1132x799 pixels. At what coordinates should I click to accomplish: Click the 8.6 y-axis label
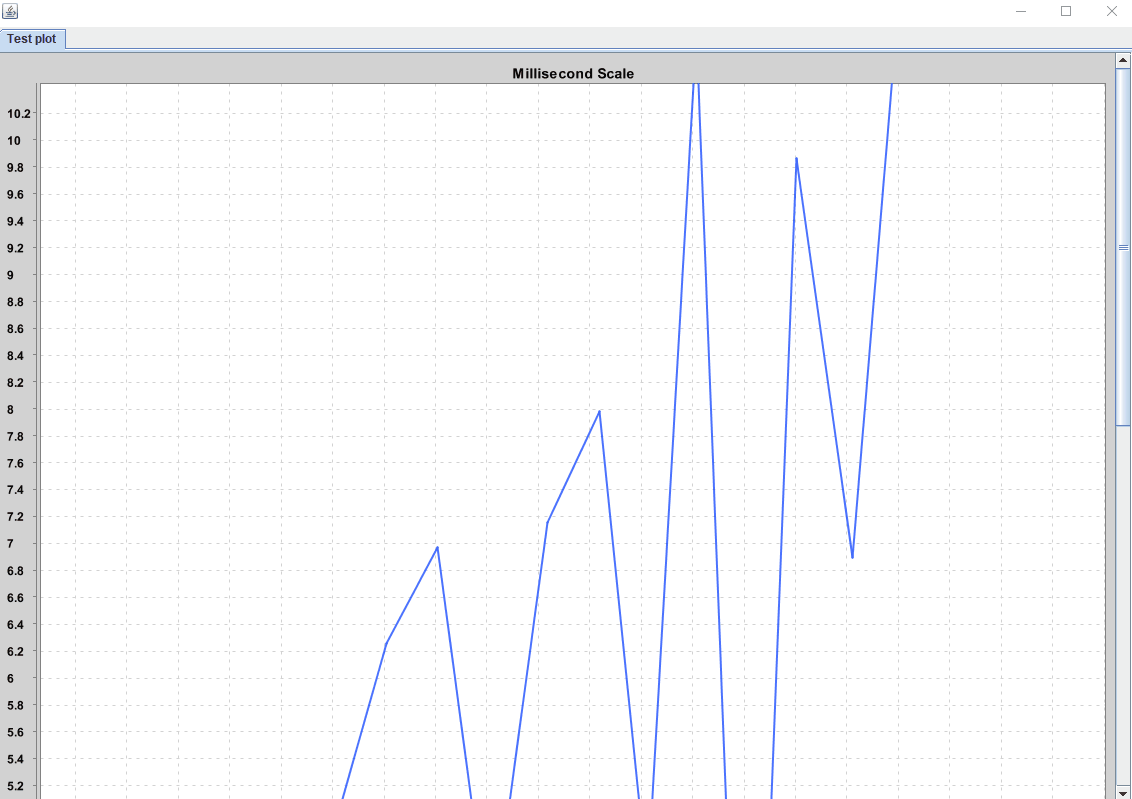(x=15, y=328)
